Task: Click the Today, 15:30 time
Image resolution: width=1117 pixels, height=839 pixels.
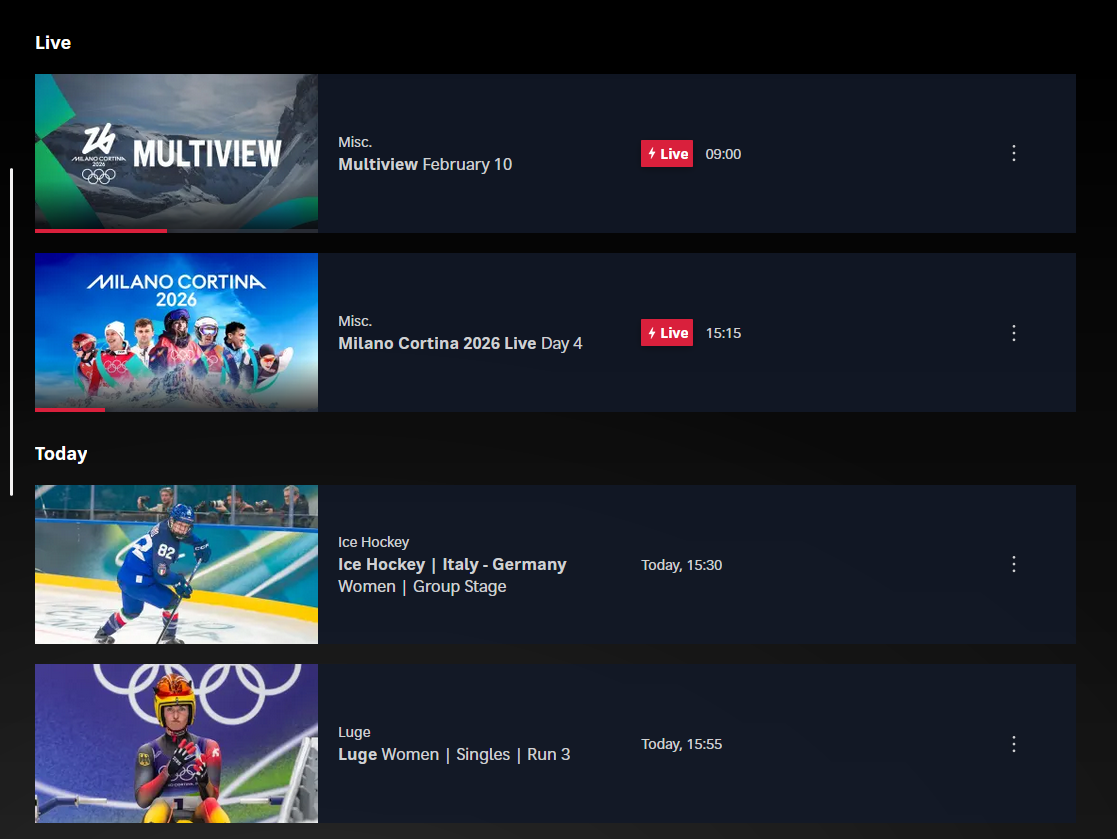Action: pos(682,565)
